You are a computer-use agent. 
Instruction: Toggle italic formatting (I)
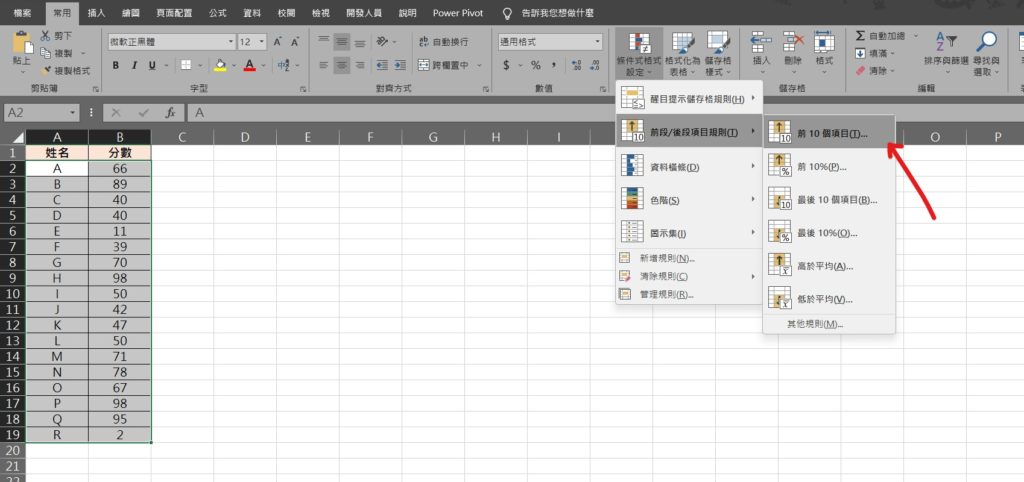click(x=134, y=65)
